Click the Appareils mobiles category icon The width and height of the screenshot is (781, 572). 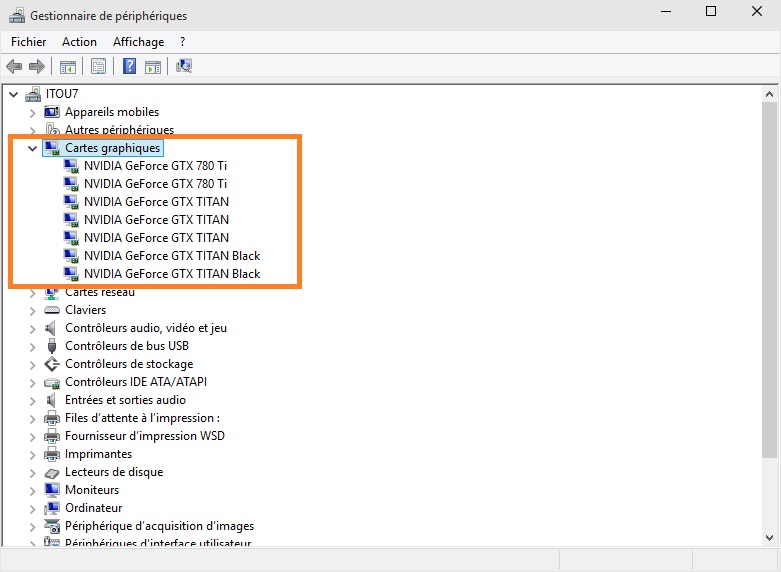point(52,112)
